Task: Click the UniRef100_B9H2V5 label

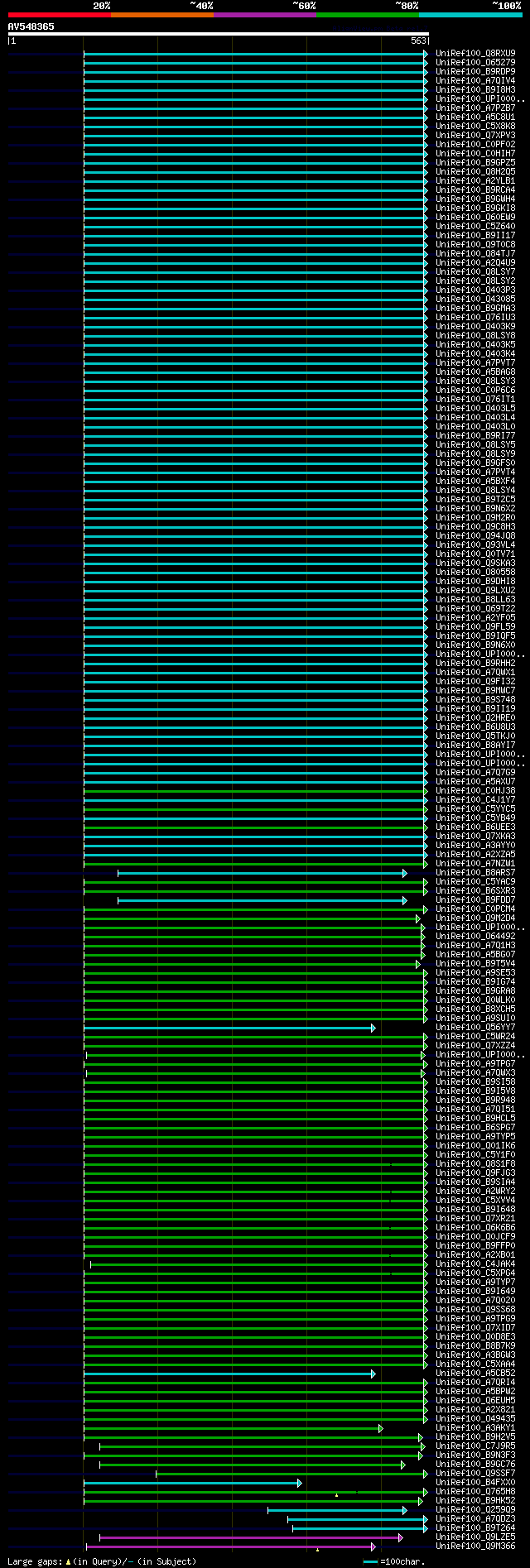Action: coord(475,1436)
